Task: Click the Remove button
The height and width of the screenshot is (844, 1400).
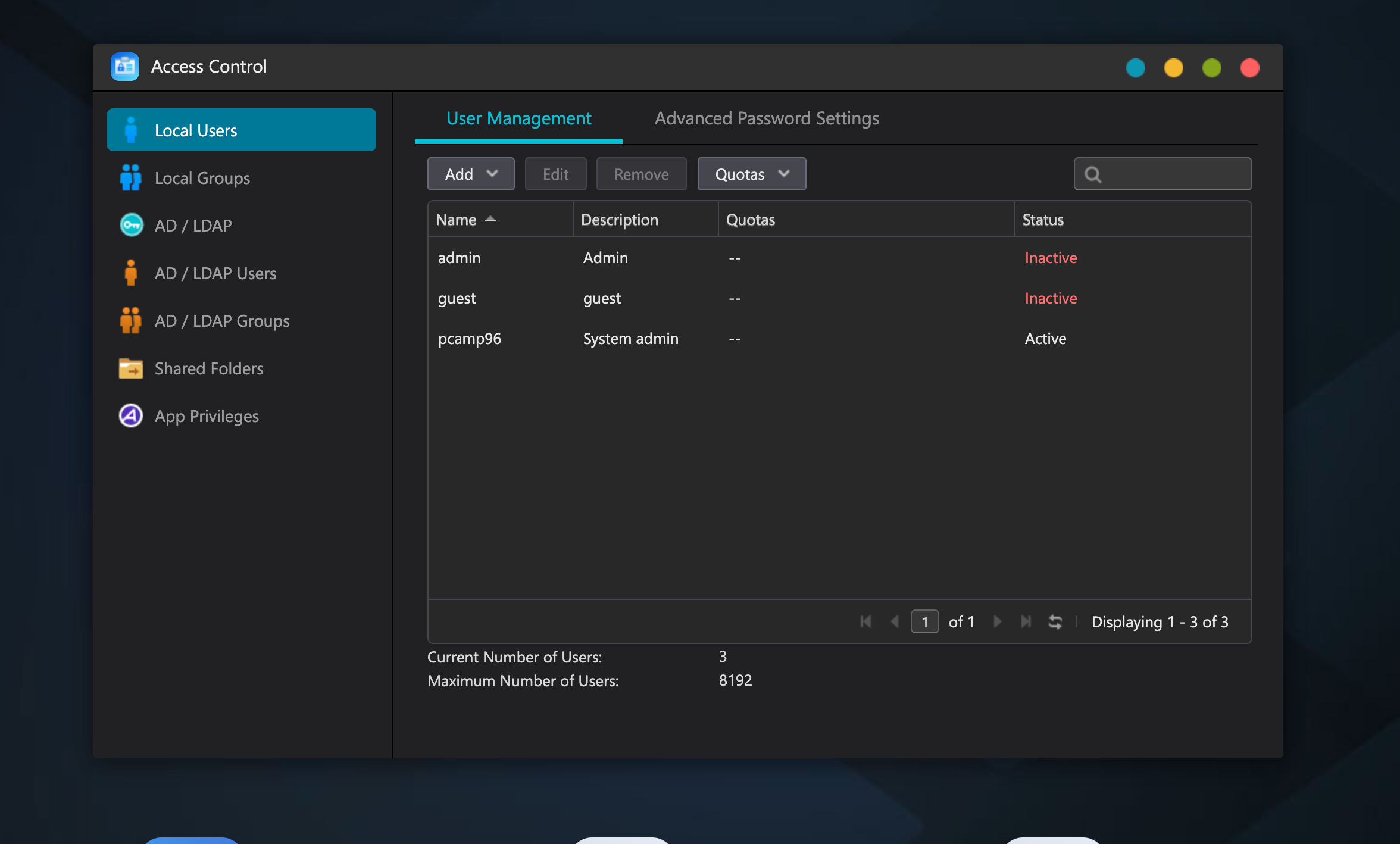Action: click(x=642, y=174)
